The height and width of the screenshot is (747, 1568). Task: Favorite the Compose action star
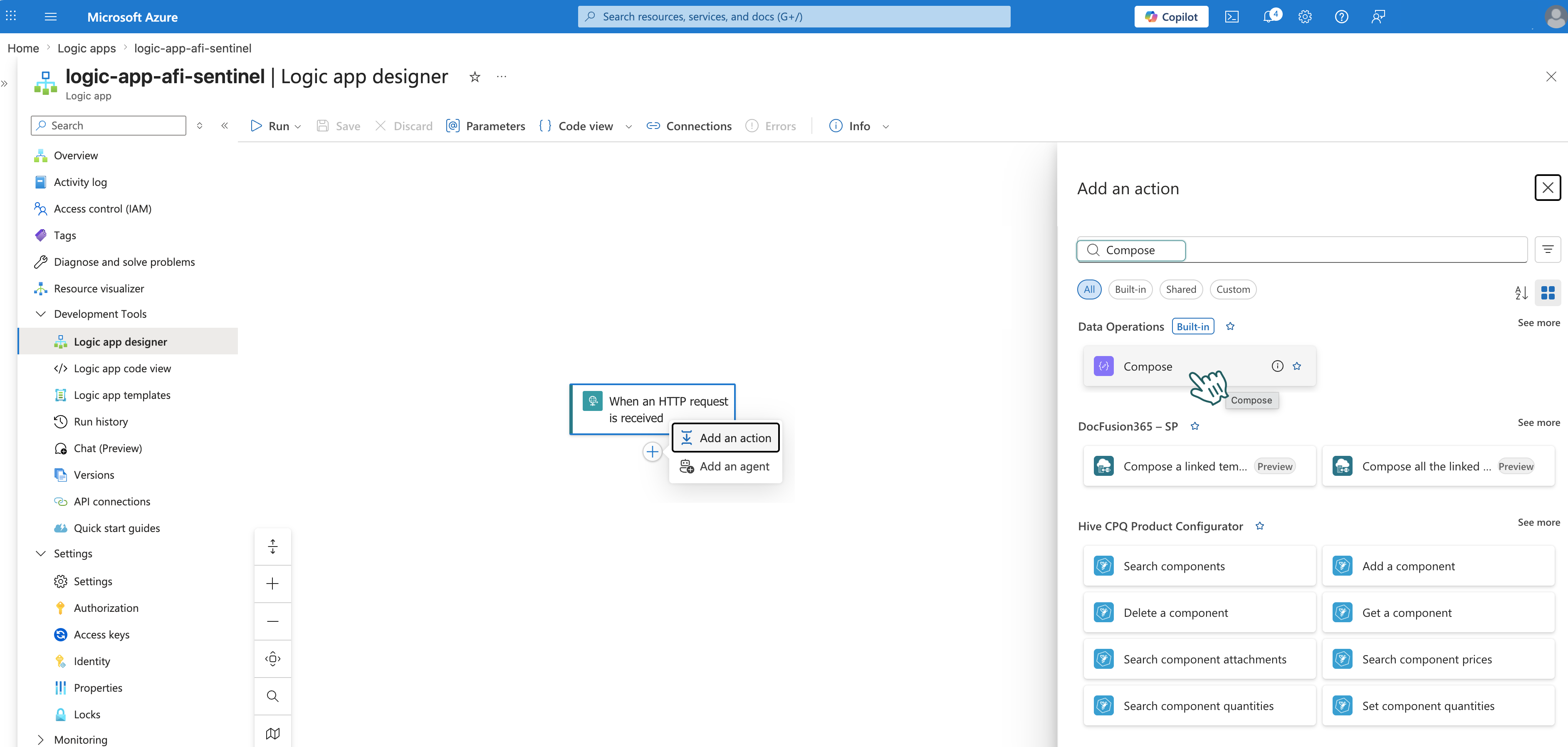(1296, 366)
